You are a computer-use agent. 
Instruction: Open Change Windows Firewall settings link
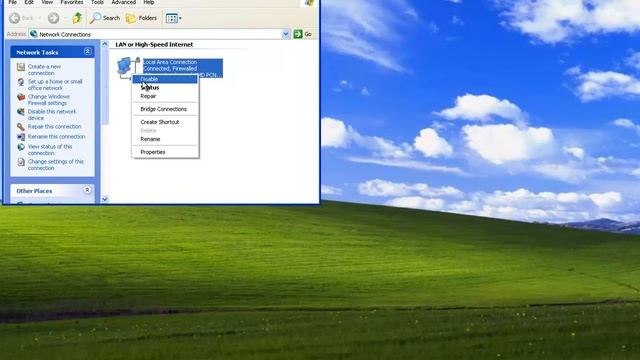click(x=48, y=100)
